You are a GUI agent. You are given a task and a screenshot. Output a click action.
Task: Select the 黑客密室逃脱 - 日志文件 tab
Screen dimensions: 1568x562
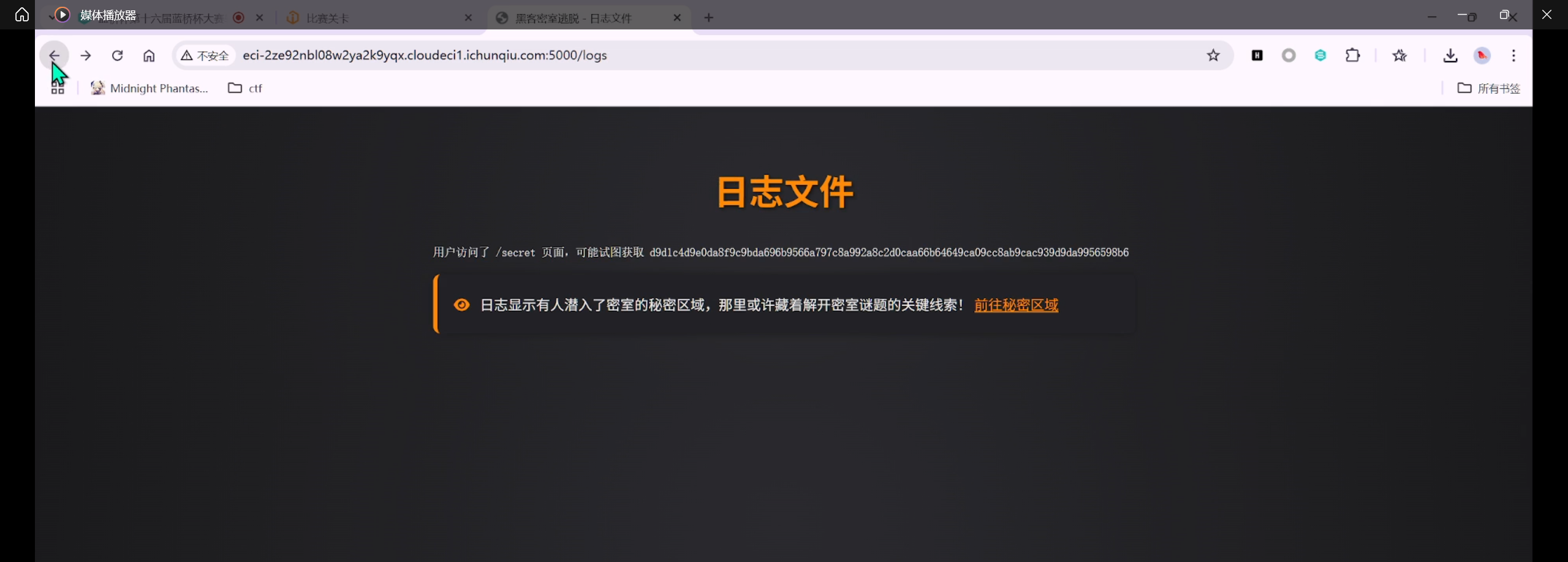click(573, 18)
